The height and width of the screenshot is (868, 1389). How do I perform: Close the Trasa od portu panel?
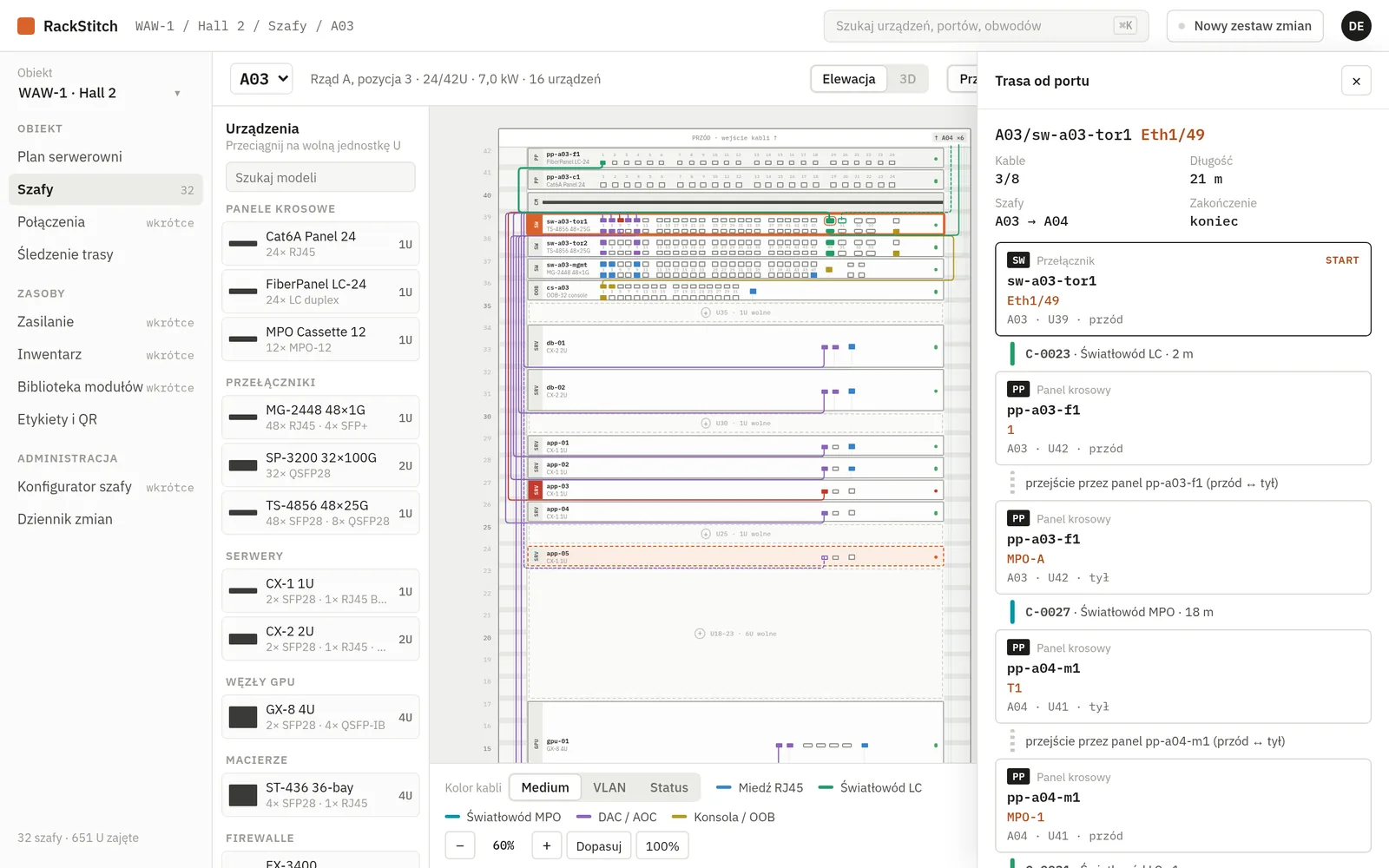(1356, 81)
